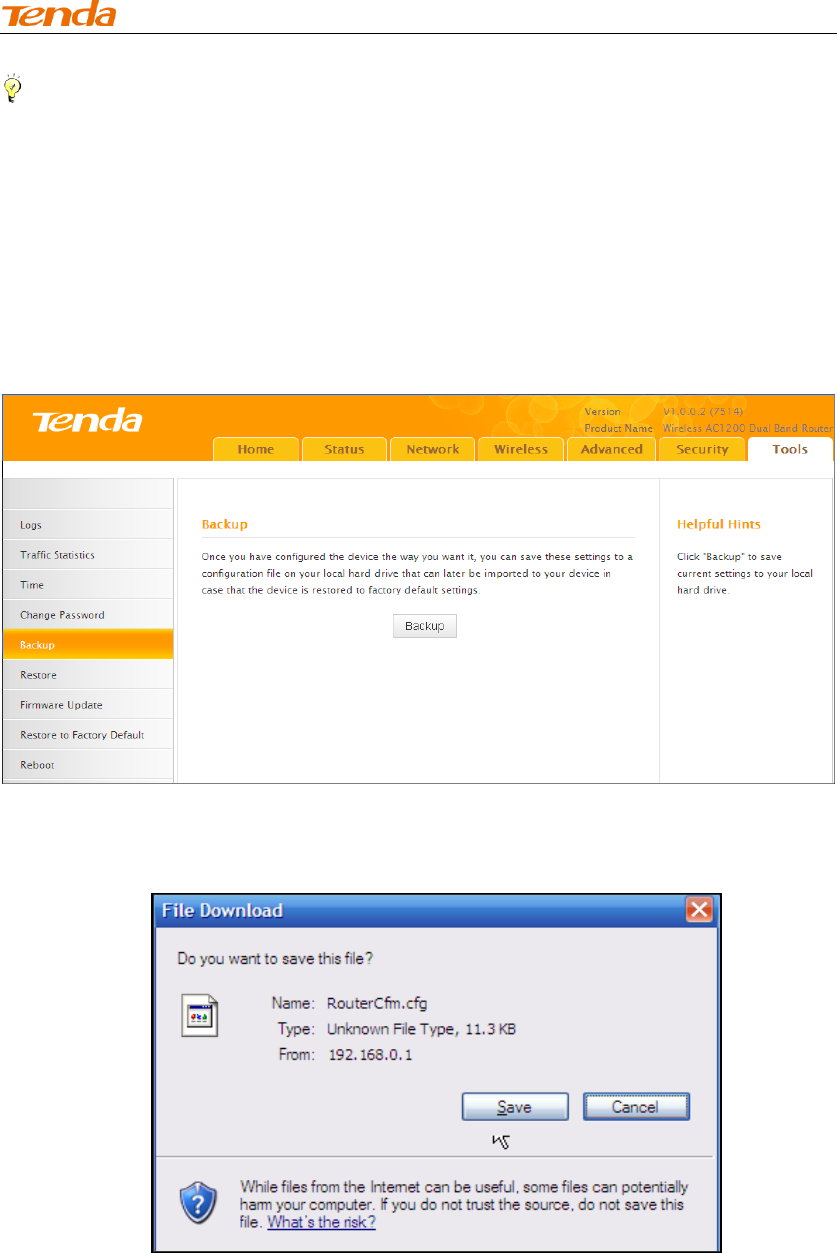This screenshot has height=1253, width=837.
Task: Click the Backup section heading
Action: [x=224, y=524]
